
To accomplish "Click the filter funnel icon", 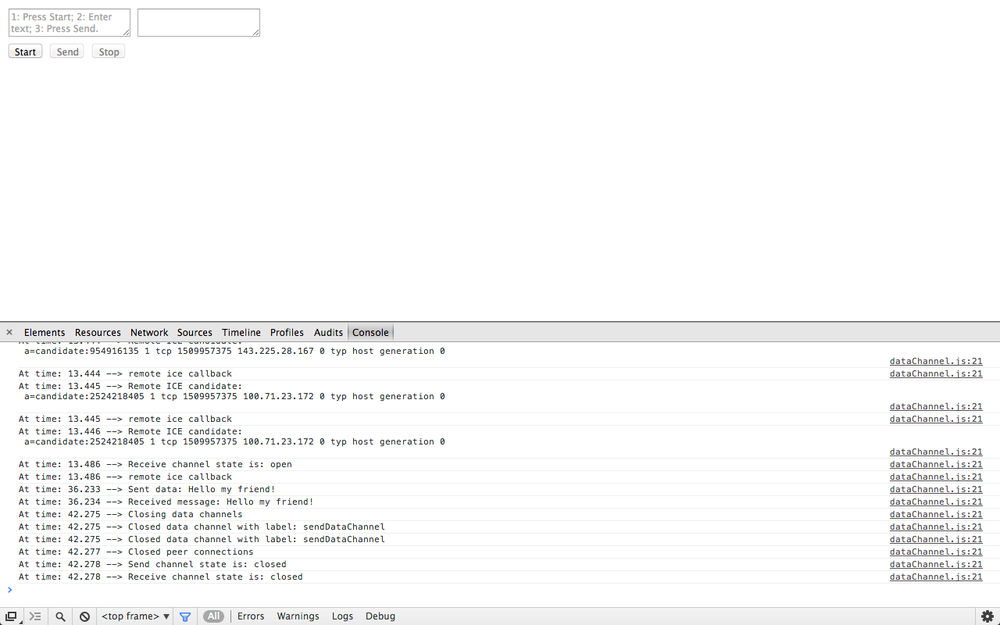I will pyautogui.click(x=186, y=616).
